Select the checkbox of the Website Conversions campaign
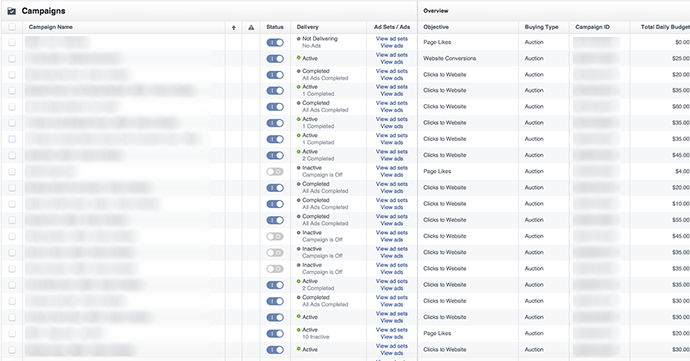 [x=12, y=59]
